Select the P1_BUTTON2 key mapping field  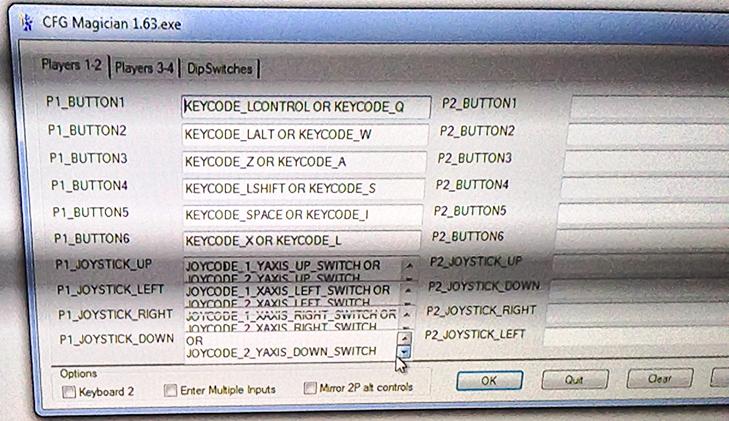(304, 133)
